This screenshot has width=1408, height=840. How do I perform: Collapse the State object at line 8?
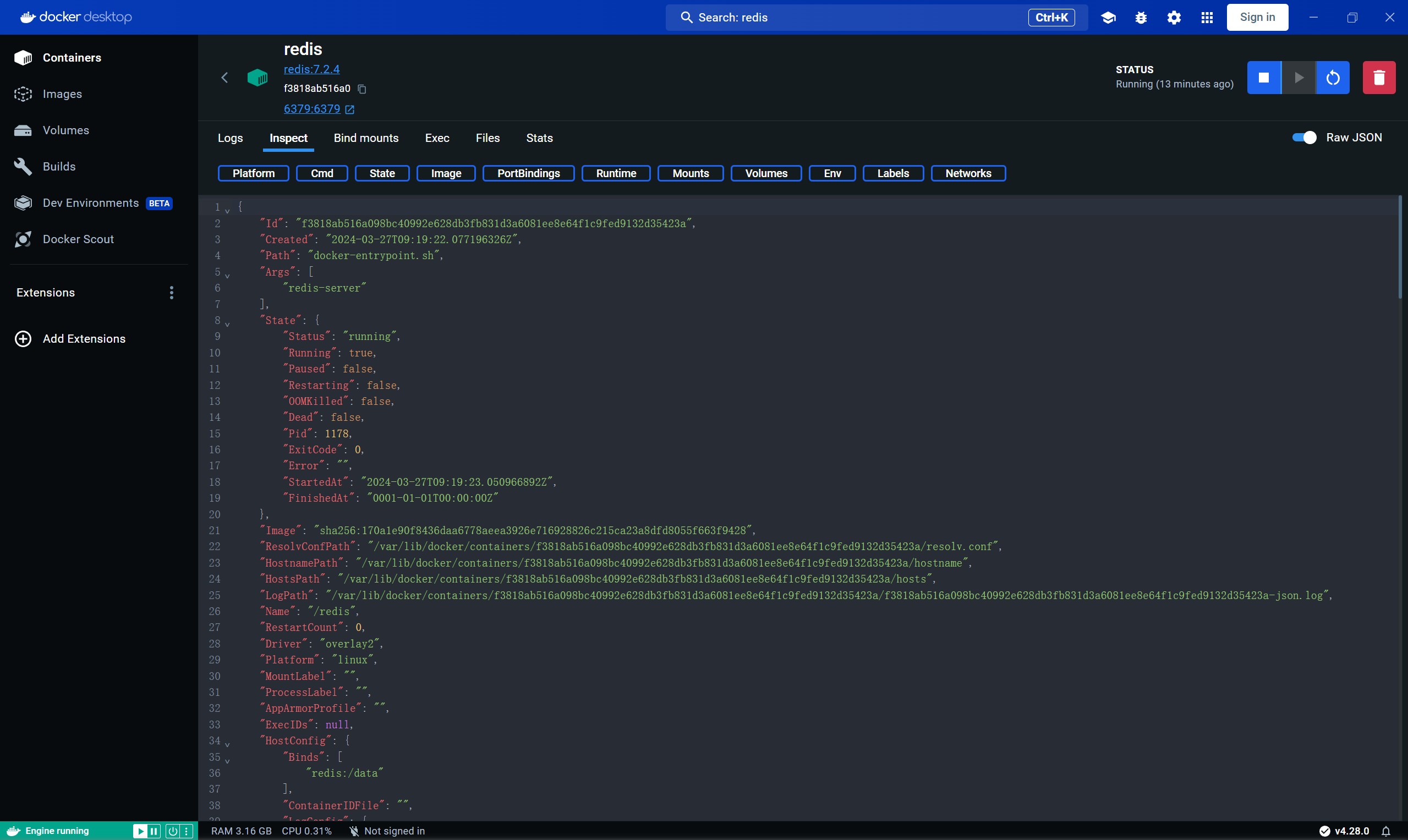[x=227, y=324]
